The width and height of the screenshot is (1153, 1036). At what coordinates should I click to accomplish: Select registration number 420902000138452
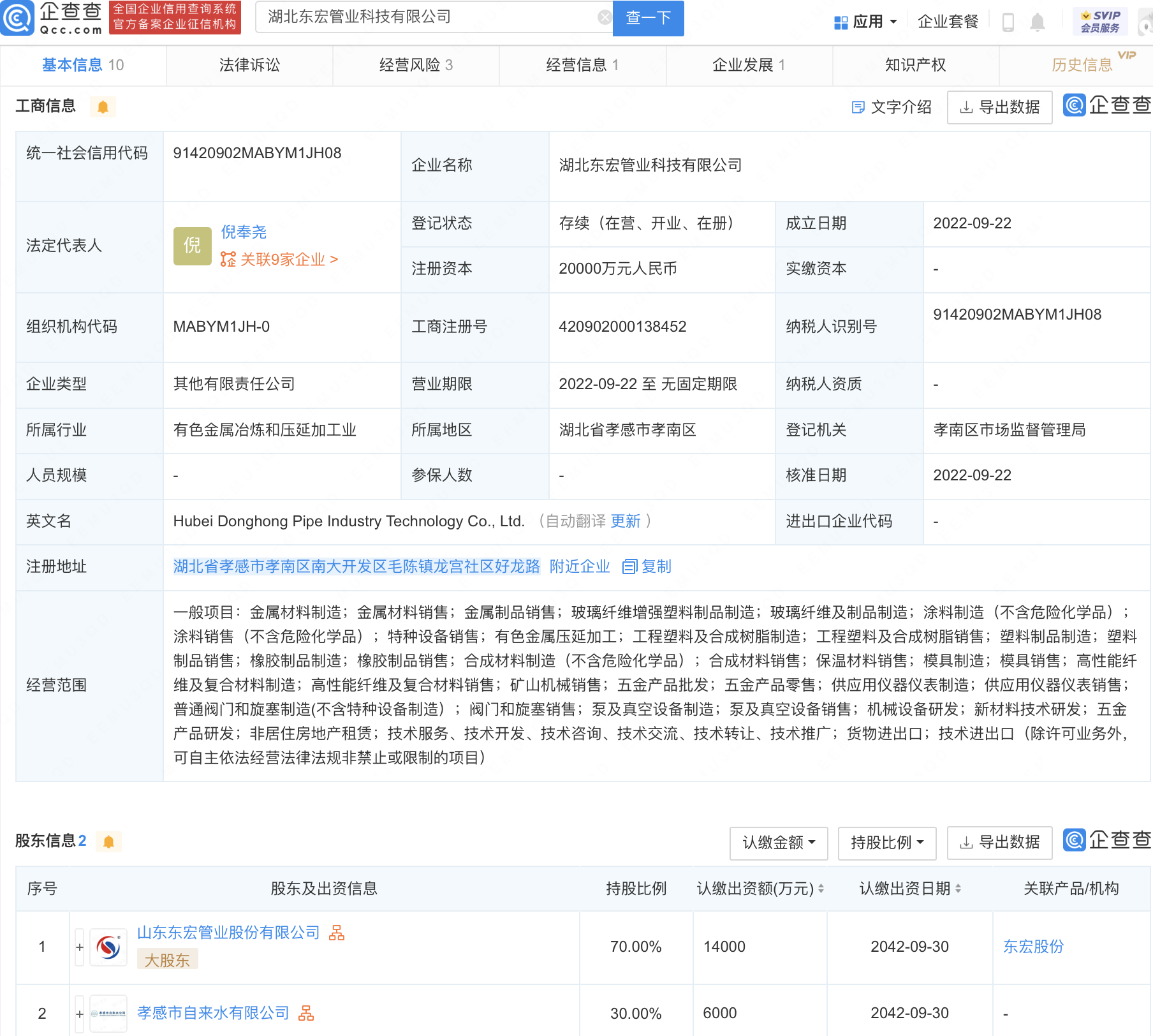[x=622, y=327]
